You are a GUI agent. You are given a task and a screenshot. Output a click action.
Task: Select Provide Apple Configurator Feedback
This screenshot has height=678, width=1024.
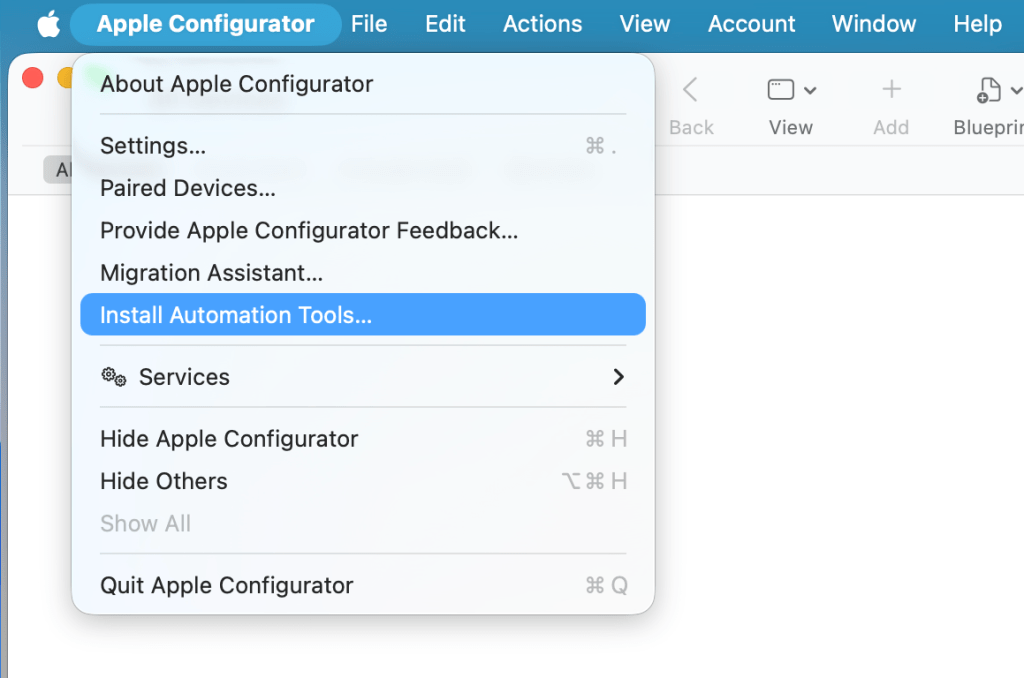click(x=309, y=230)
